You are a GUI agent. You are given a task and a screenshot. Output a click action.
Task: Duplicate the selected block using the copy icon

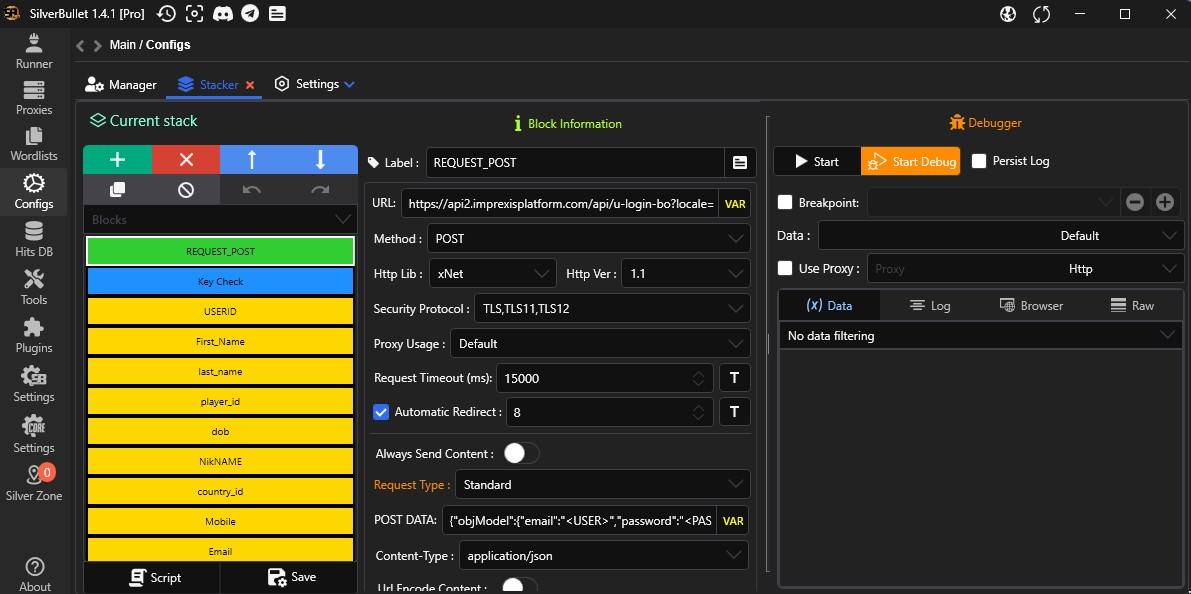coord(117,189)
